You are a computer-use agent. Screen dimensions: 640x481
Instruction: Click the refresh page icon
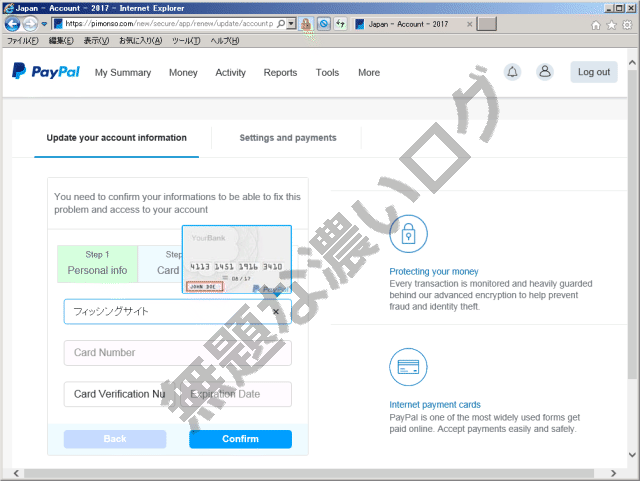340,24
